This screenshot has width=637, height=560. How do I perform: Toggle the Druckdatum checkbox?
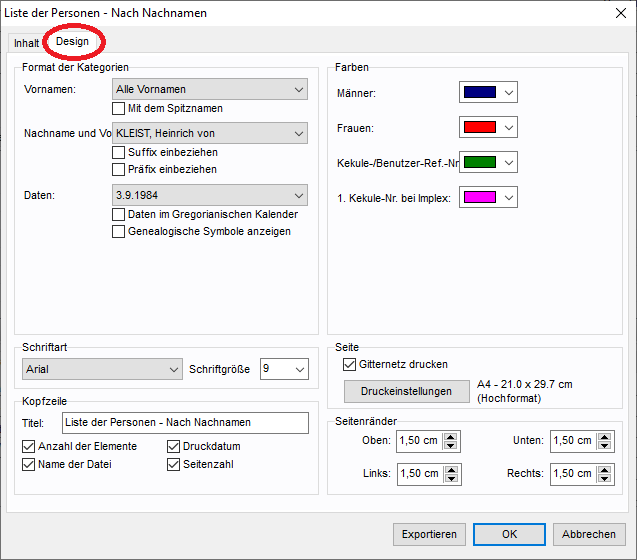pyautogui.click(x=174, y=446)
